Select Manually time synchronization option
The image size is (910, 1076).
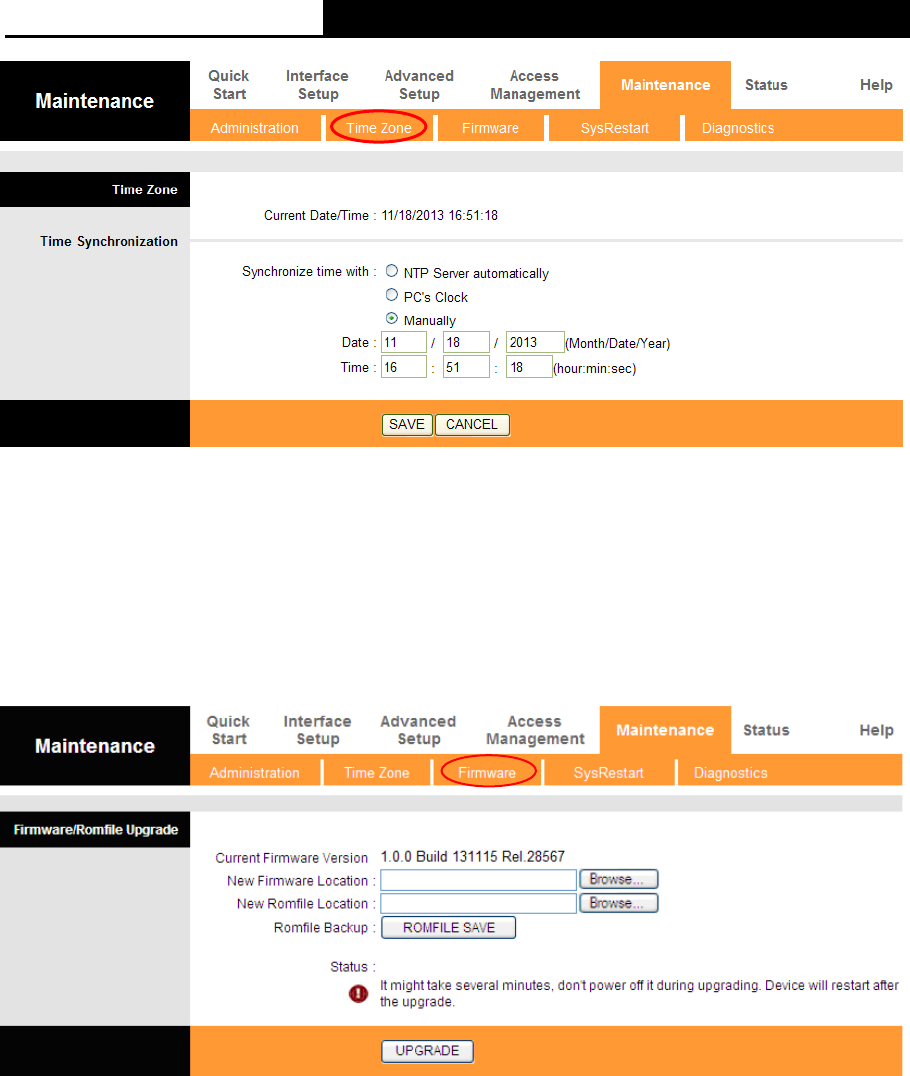click(x=392, y=318)
